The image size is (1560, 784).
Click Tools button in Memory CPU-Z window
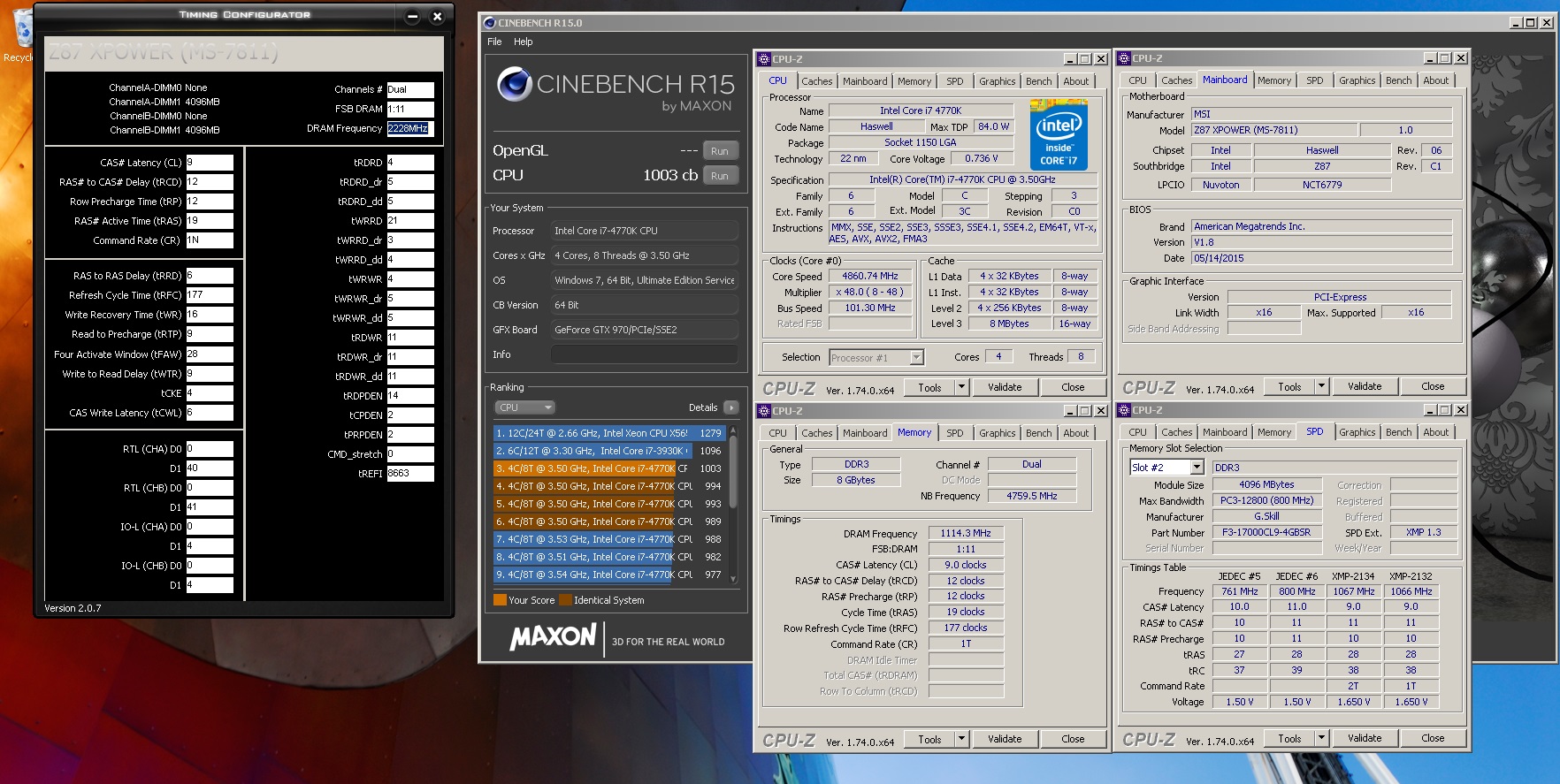pos(929,739)
